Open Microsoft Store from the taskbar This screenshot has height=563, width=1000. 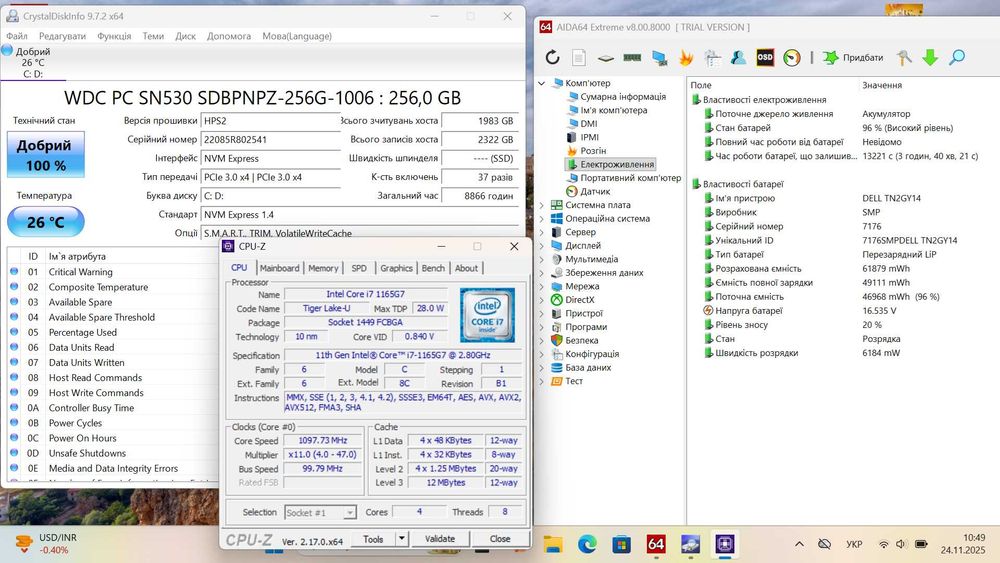[x=621, y=544]
